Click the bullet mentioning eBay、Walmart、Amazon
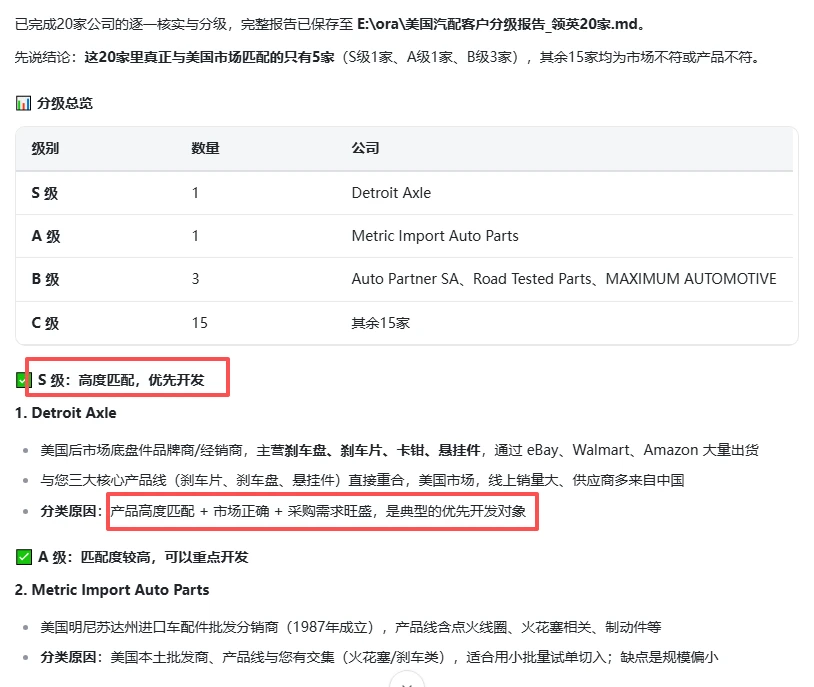814x687 pixels. tap(399, 450)
